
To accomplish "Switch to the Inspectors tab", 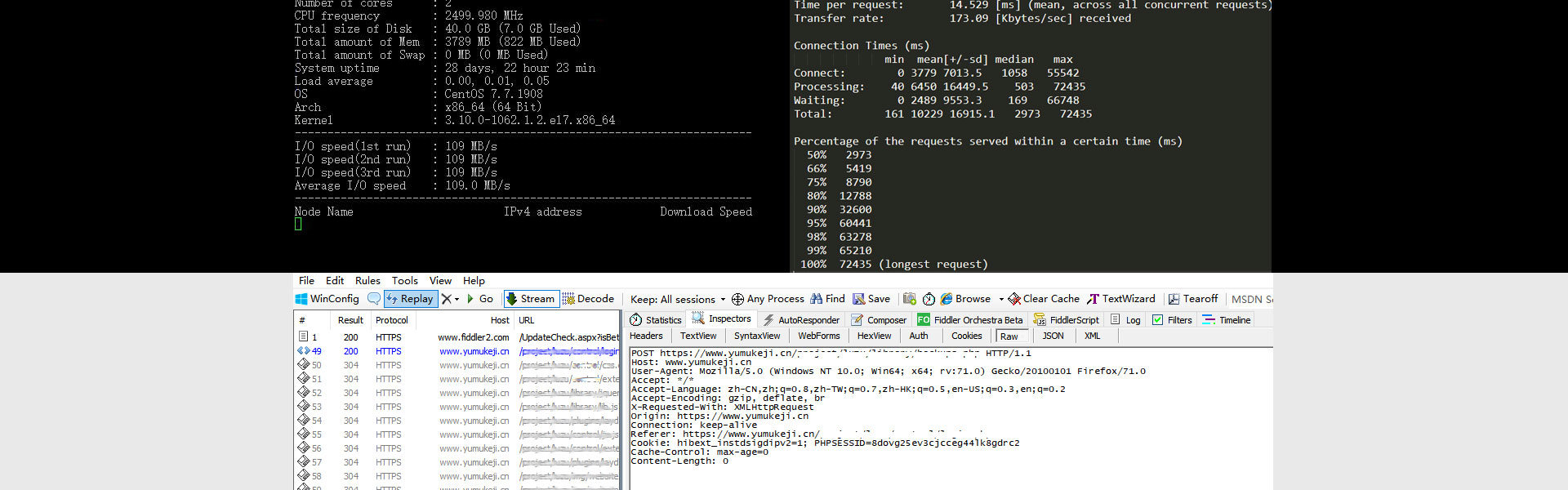I will 722,319.
